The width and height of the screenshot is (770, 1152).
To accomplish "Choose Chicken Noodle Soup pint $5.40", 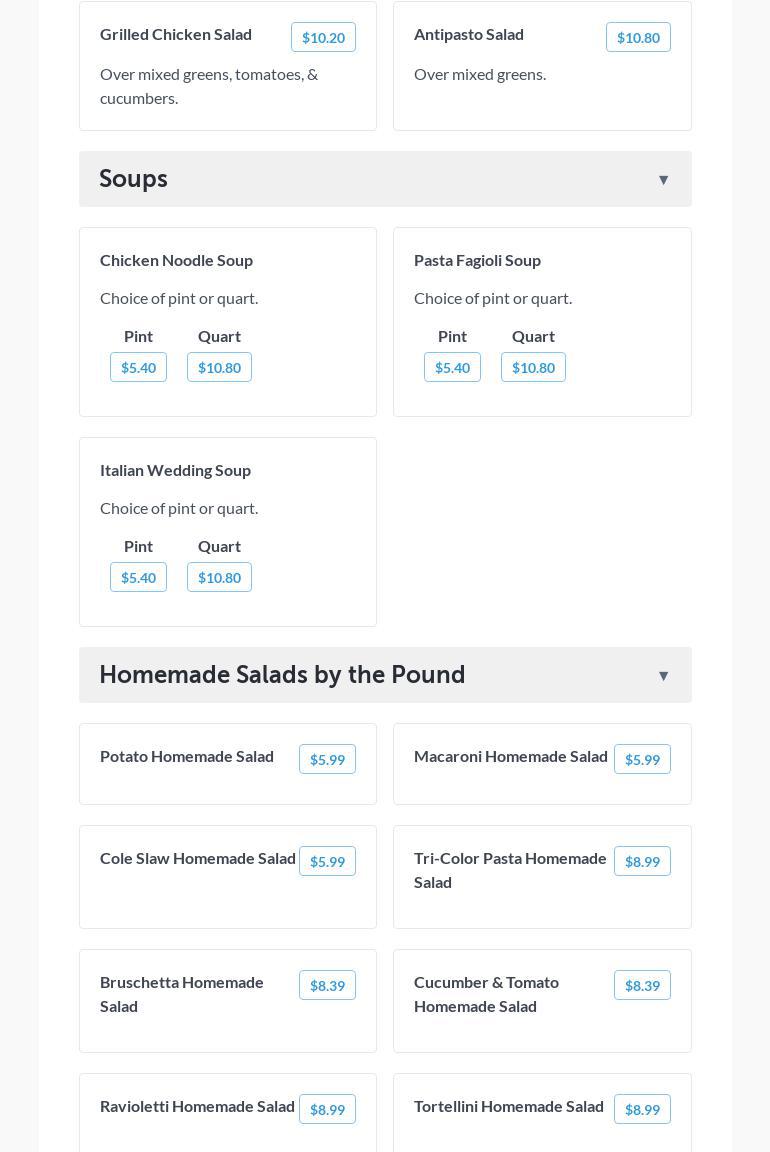I will 138,368.
